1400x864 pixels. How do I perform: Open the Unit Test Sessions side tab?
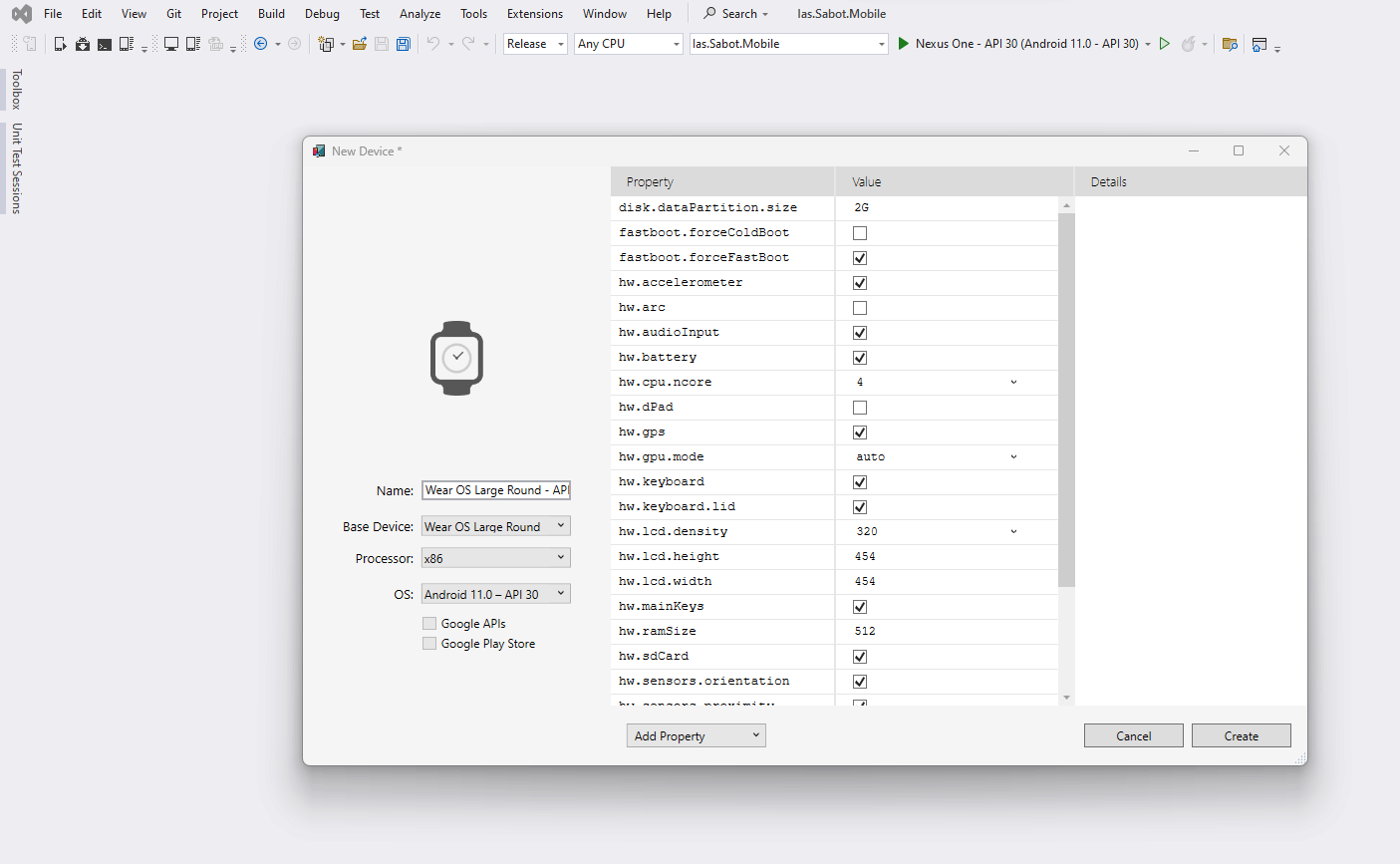pos(16,168)
